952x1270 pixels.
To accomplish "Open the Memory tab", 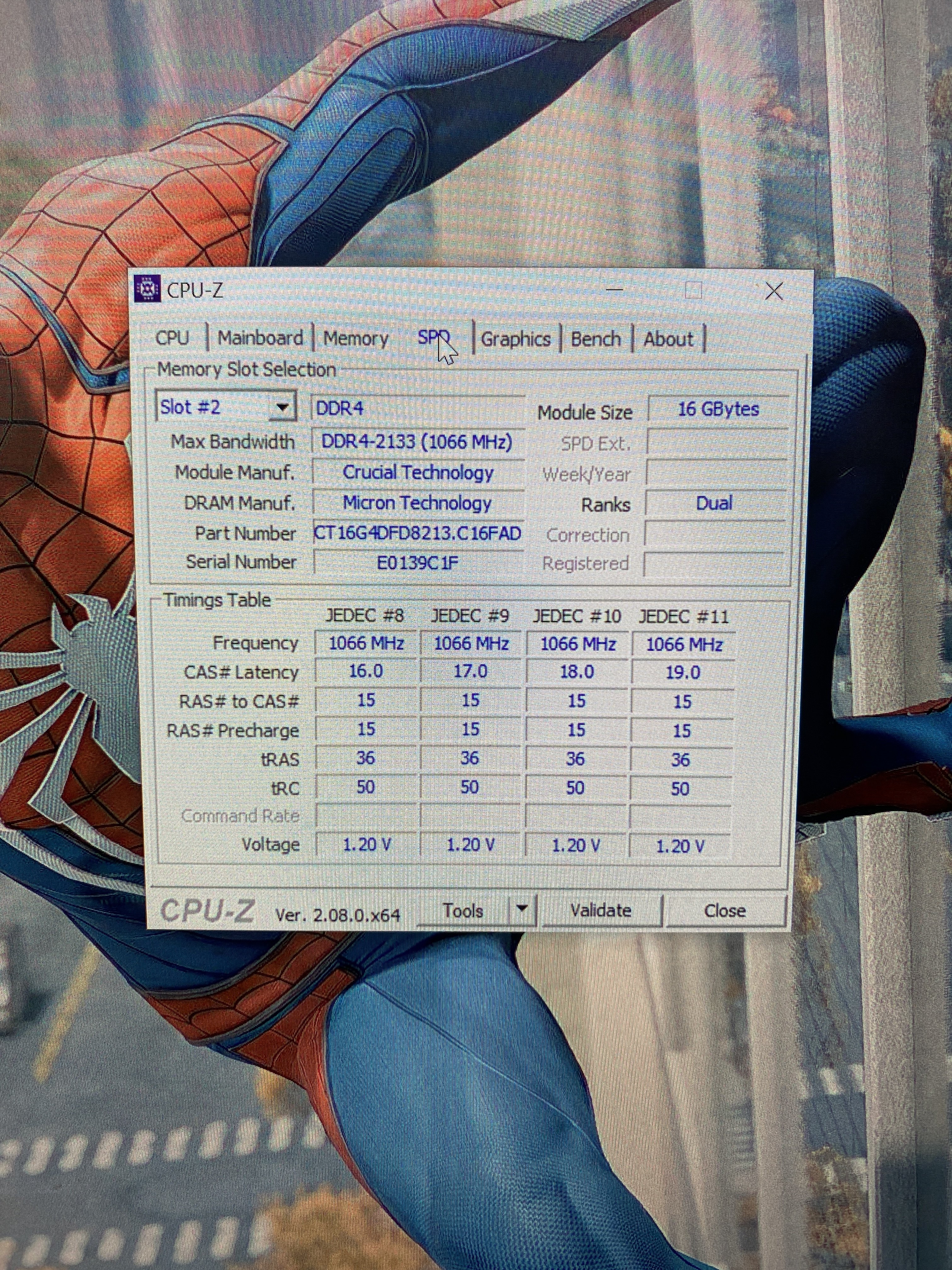I will [356, 339].
